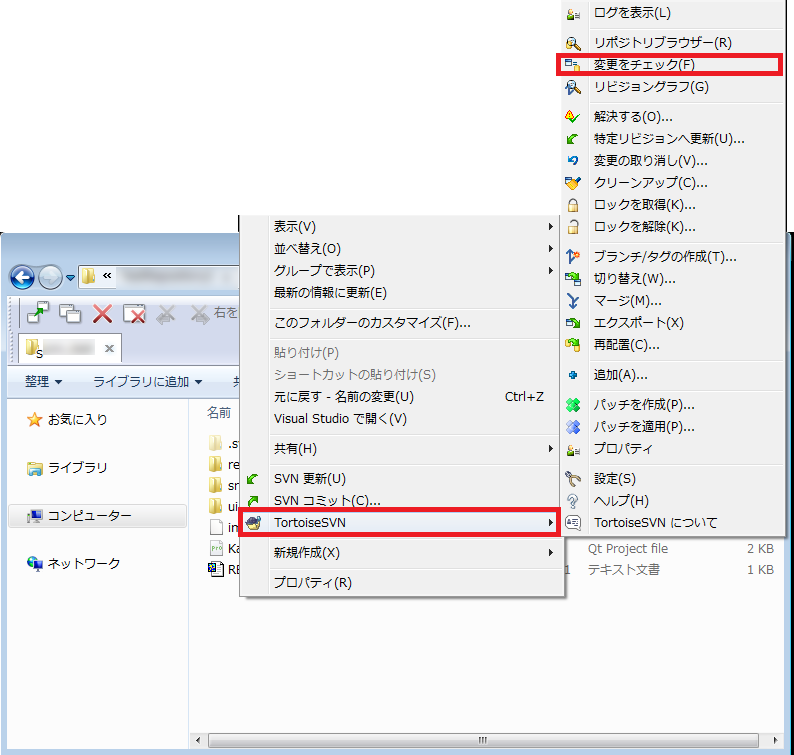Click the Explorer forward arrow button
Screen dimensions: 794x755
click(50, 277)
